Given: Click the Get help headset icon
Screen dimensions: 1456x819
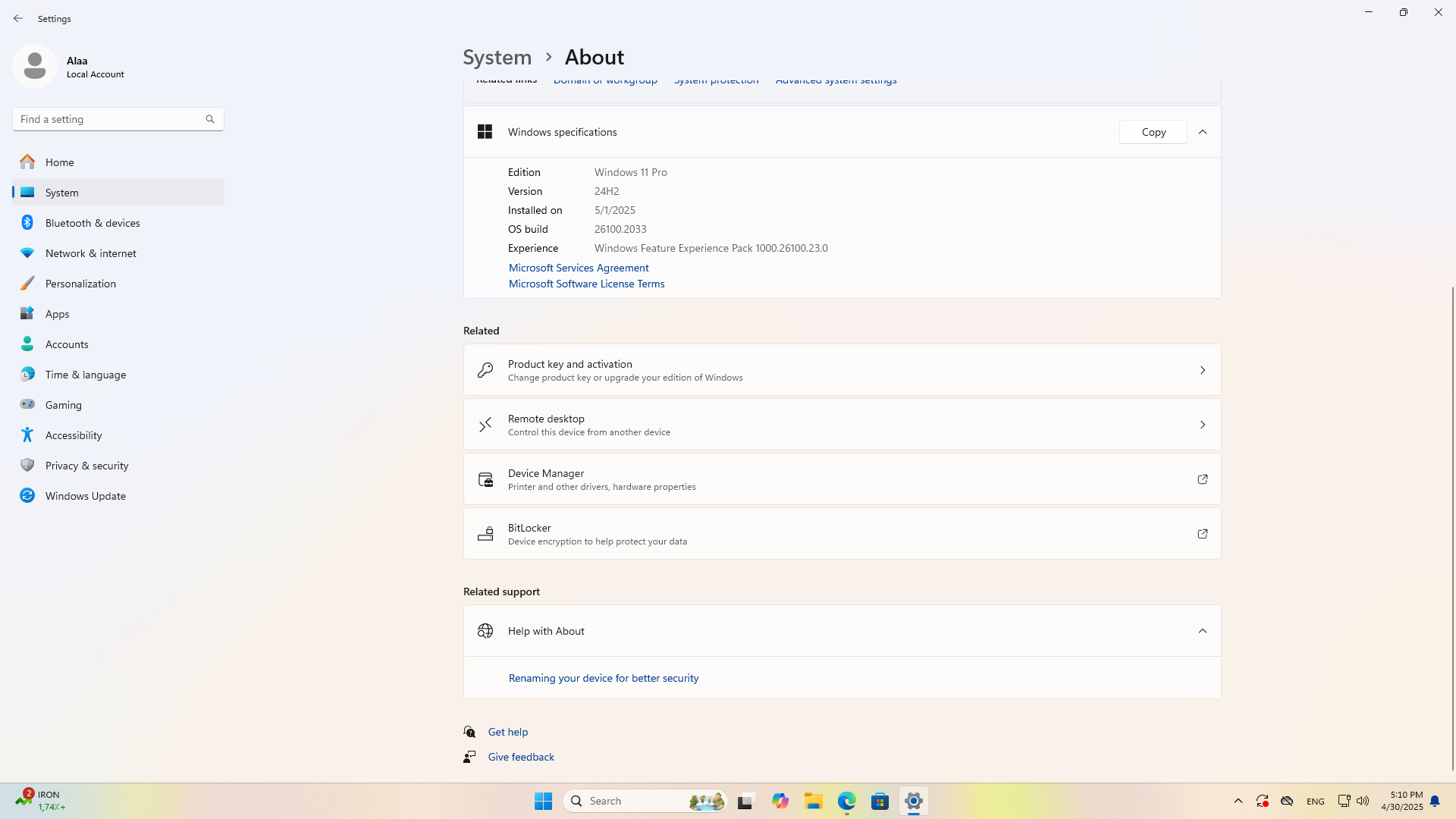Looking at the screenshot, I should pos(470,732).
